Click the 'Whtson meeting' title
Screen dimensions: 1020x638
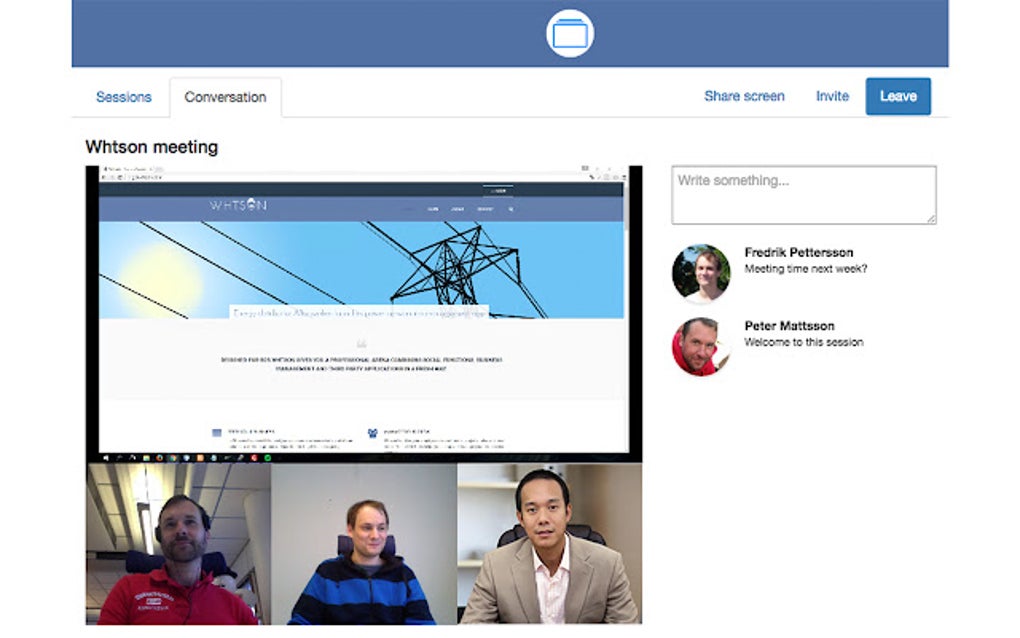click(x=152, y=147)
